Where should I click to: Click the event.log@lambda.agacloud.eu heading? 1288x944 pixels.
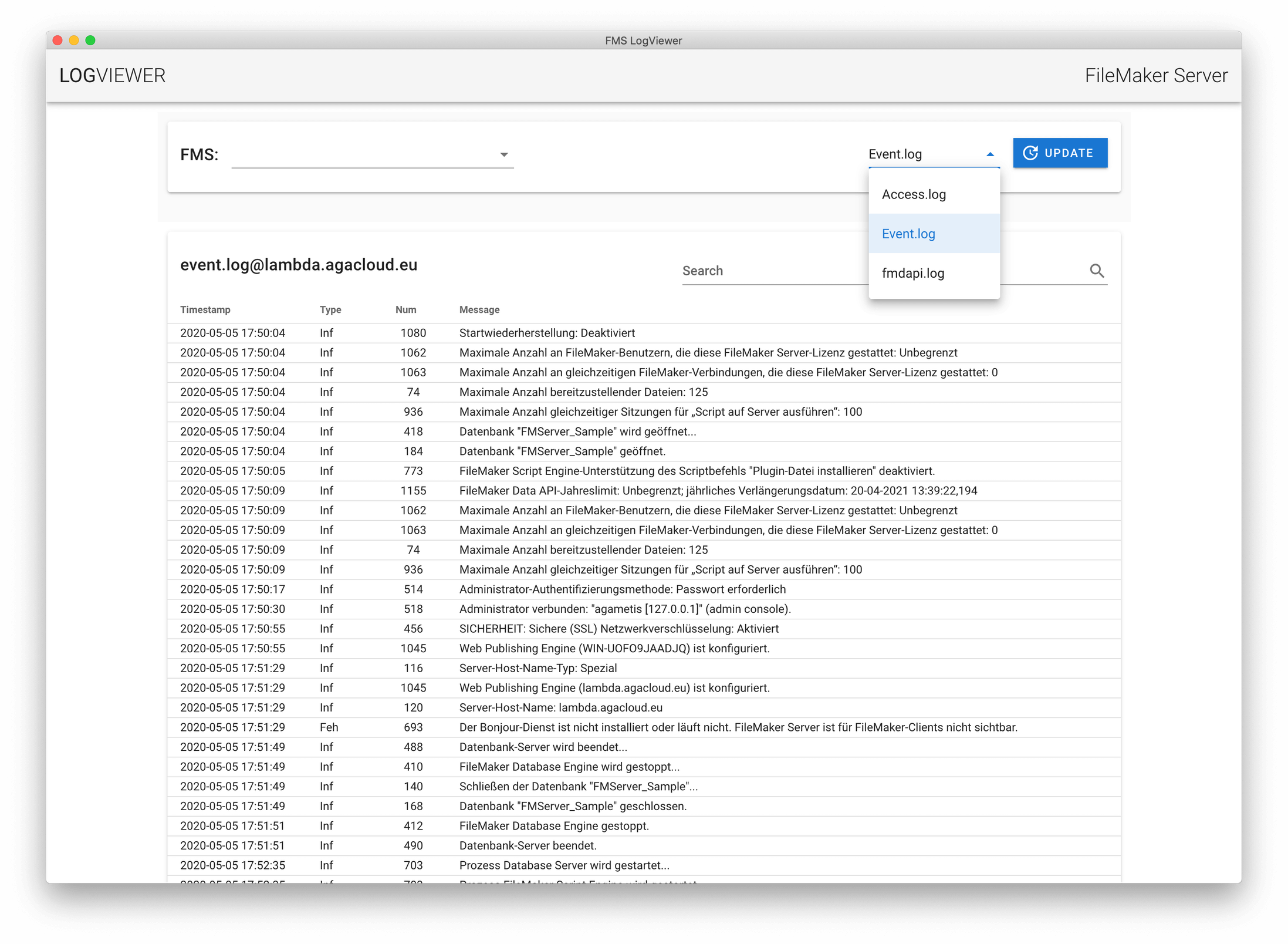coord(299,265)
